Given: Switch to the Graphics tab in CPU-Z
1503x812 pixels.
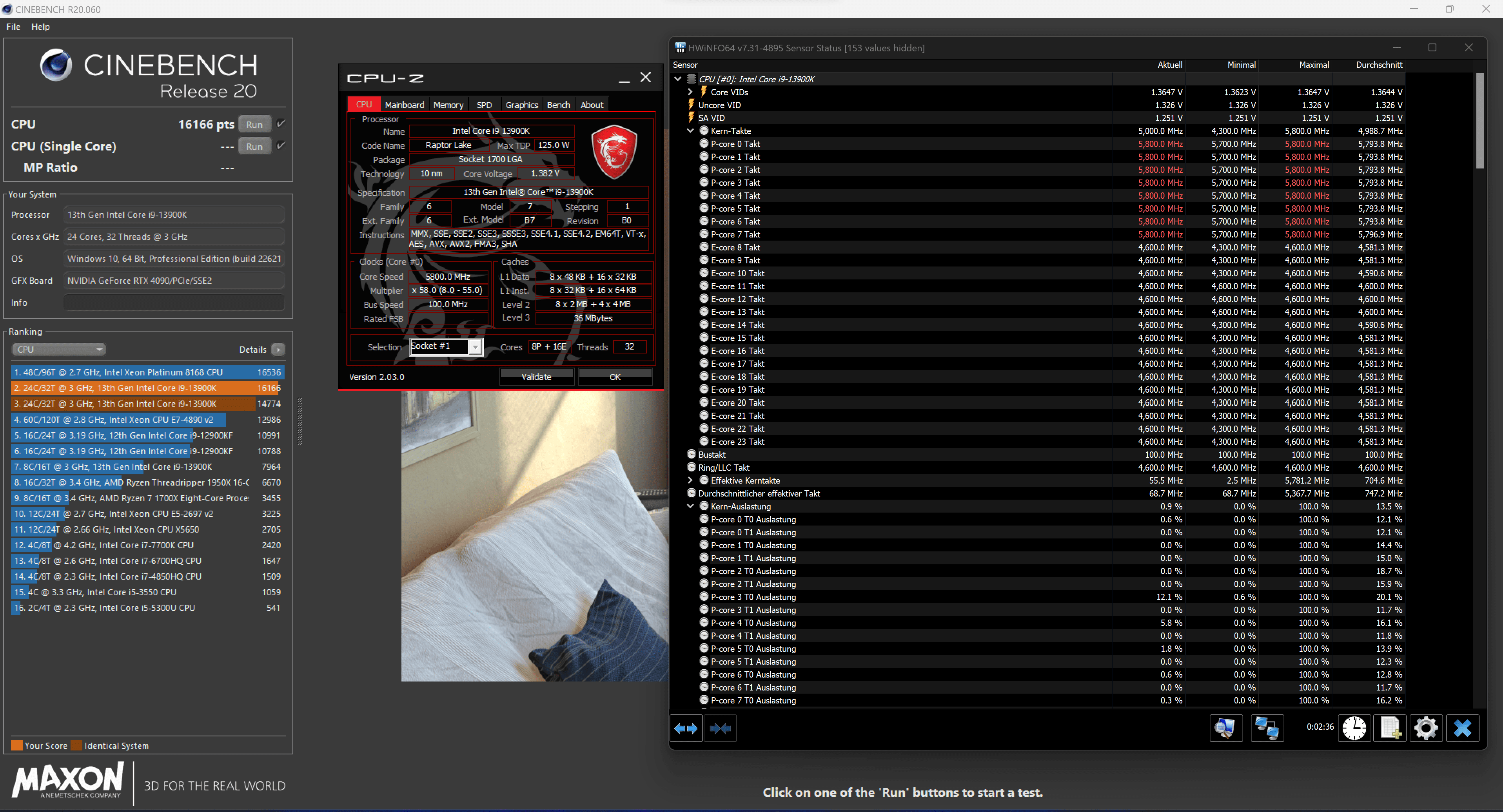Looking at the screenshot, I should coord(522,104).
